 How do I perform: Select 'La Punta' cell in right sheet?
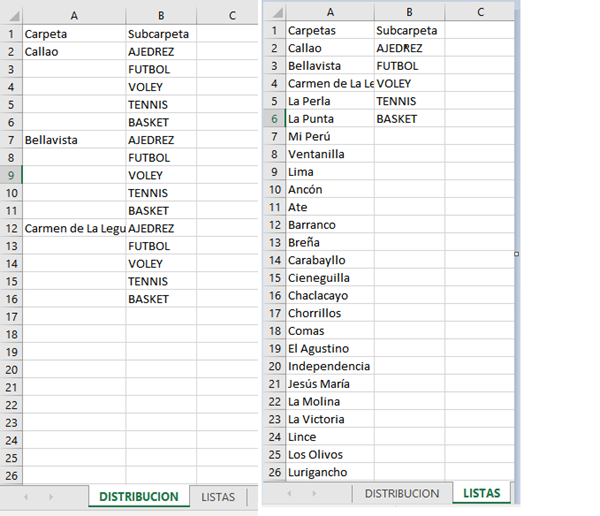pos(330,119)
